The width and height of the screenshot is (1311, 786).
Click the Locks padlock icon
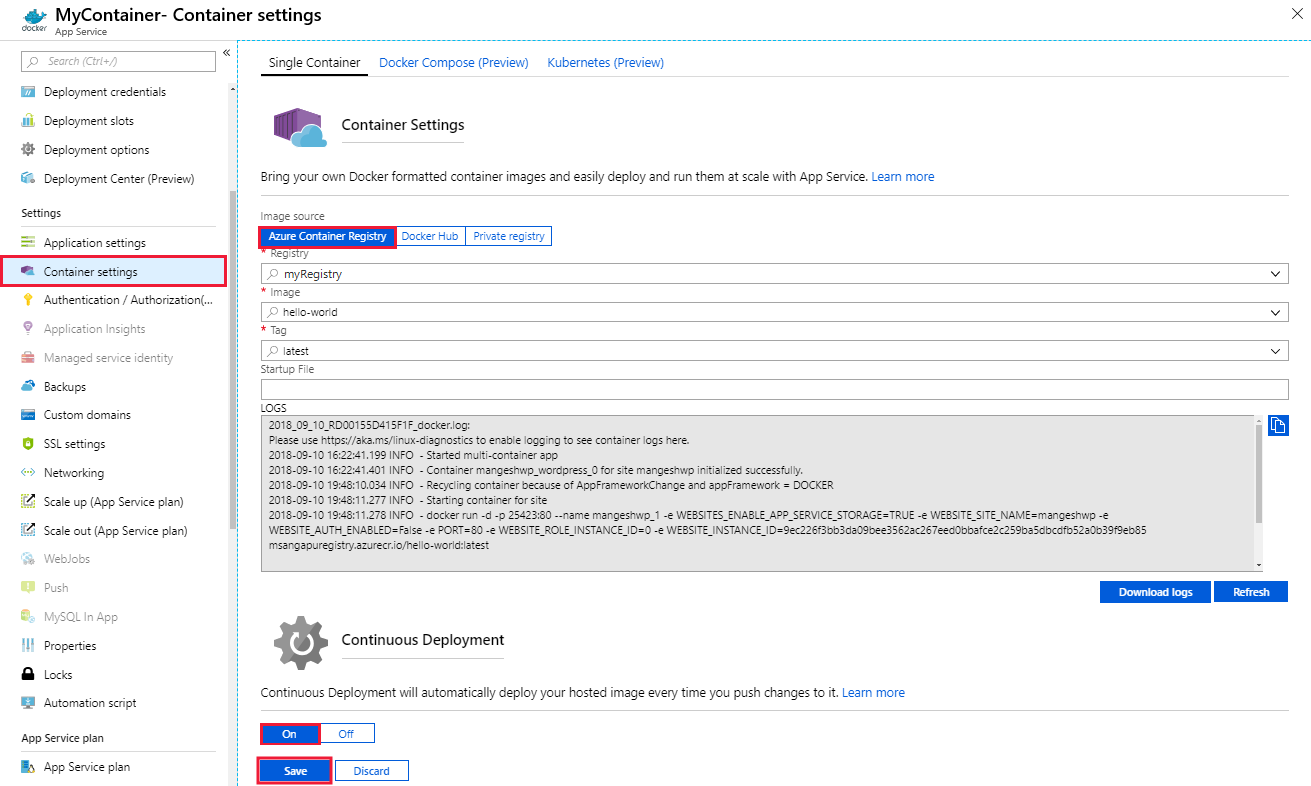tap(28, 675)
